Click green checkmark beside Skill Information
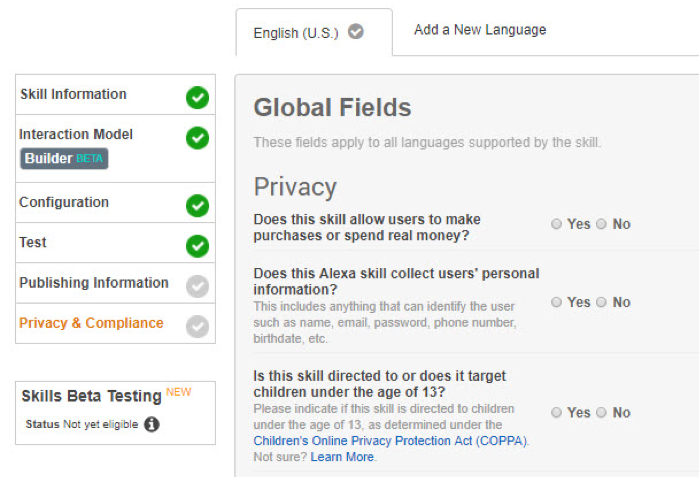The width and height of the screenshot is (699, 477). (x=197, y=97)
